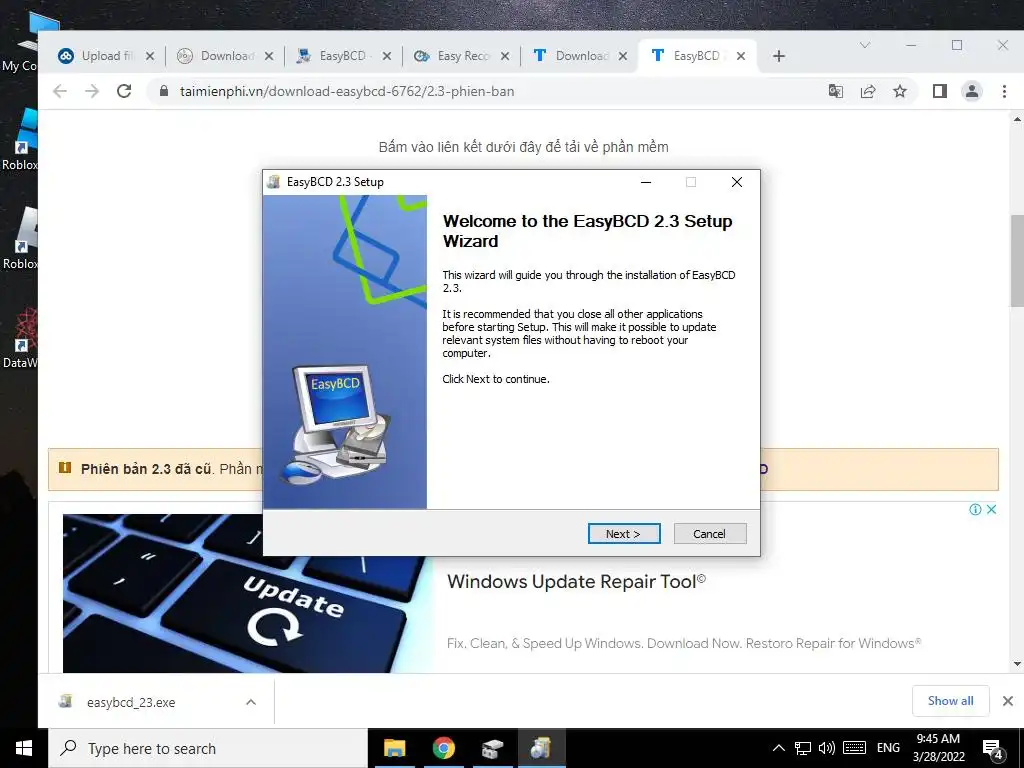The width and height of the screenshot is (1024, 768).
Task: Open the clock showing 9:45 AM
Action: click(x=938, y=748)
